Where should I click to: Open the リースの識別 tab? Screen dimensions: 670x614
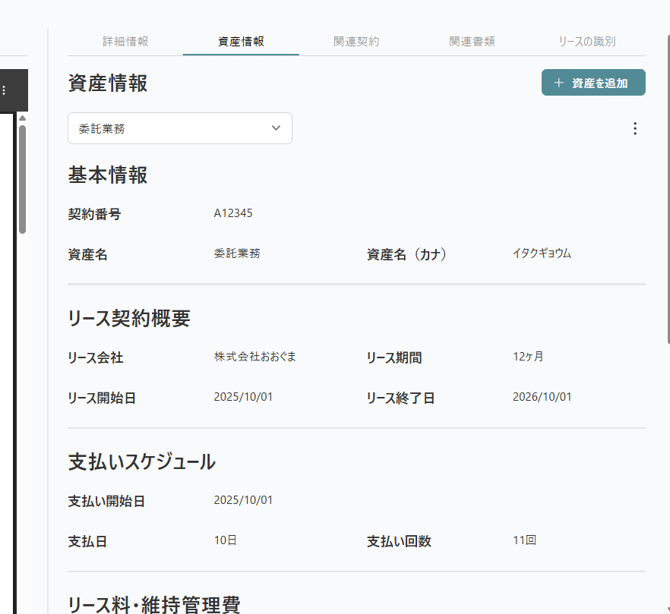point(587,42)
